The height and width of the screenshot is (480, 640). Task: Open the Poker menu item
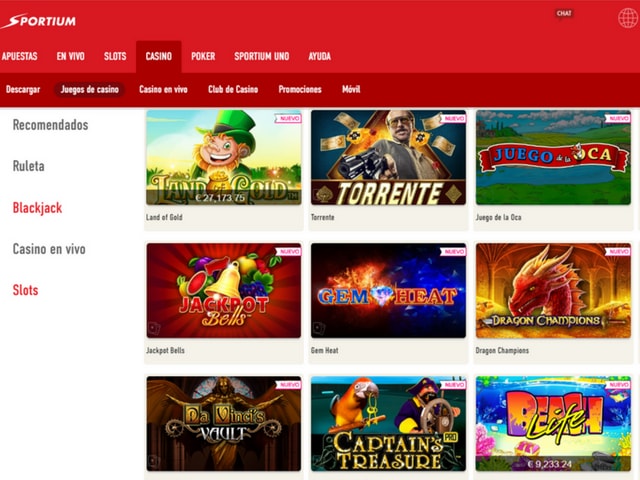click(203, 56)
